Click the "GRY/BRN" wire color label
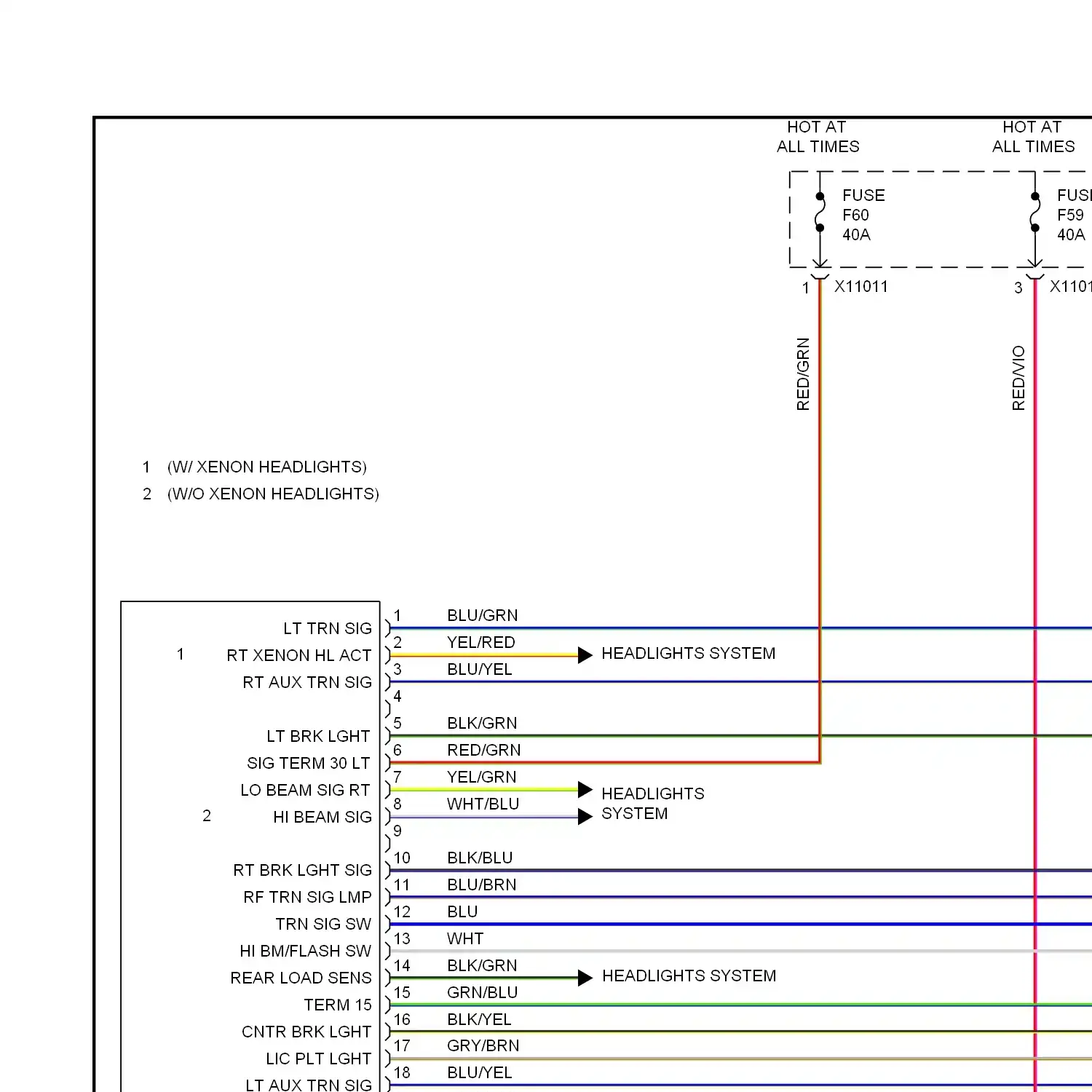The height and width of the screenshot is (1092, 1092). [483, 1045]
